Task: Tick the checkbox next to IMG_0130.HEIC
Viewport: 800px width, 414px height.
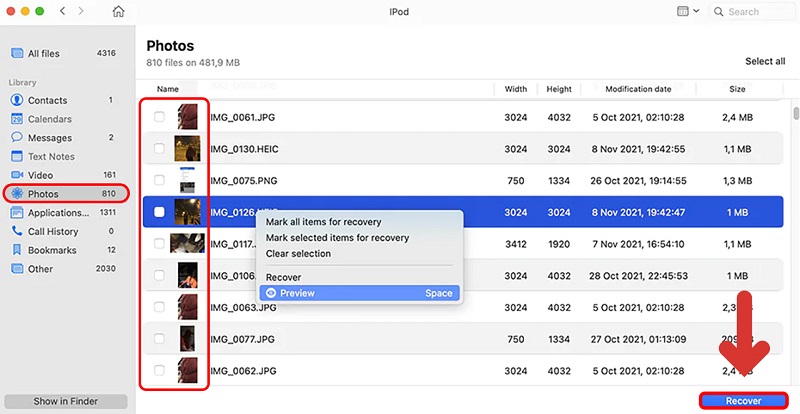Action: pos(159,149)
